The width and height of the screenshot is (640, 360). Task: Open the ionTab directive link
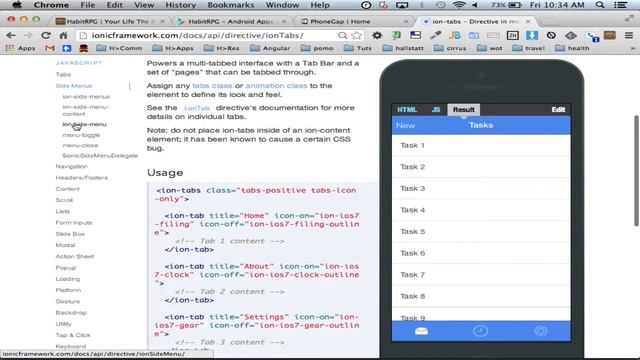coord(196,108)
